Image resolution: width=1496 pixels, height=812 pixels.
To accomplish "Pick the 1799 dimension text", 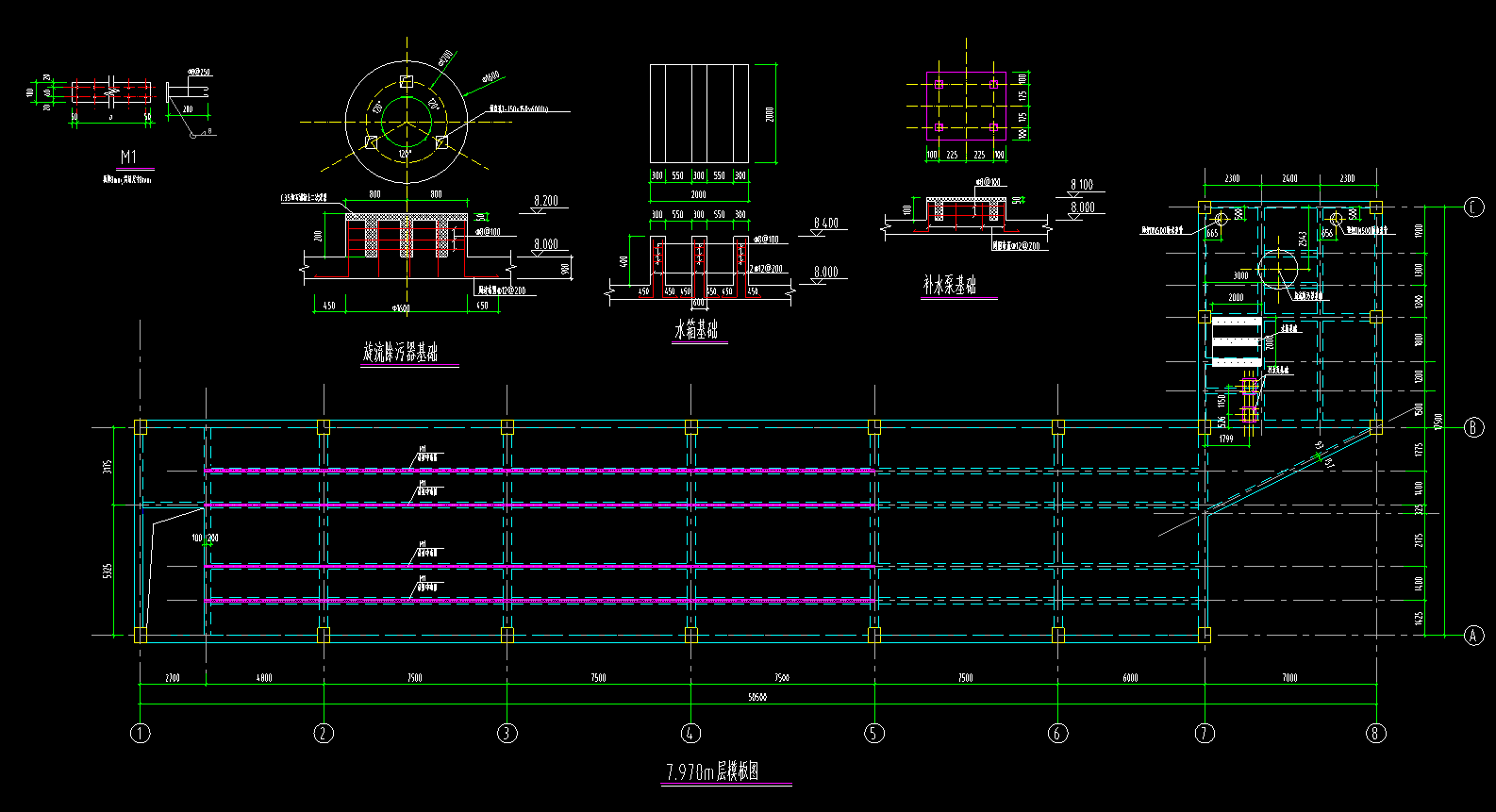I will click(x=1225, y=439).
